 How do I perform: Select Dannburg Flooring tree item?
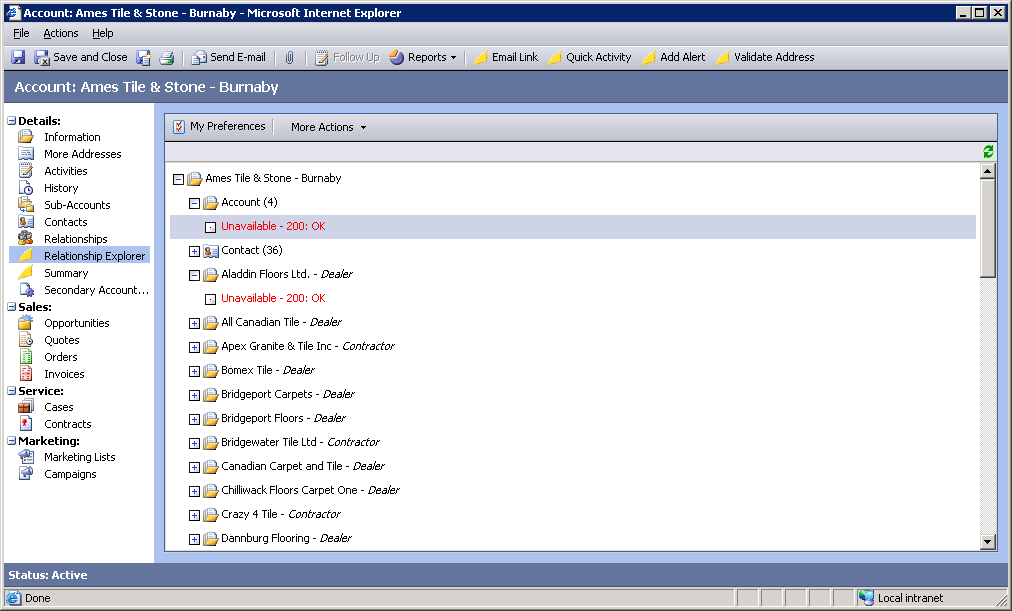pos(286,538)
